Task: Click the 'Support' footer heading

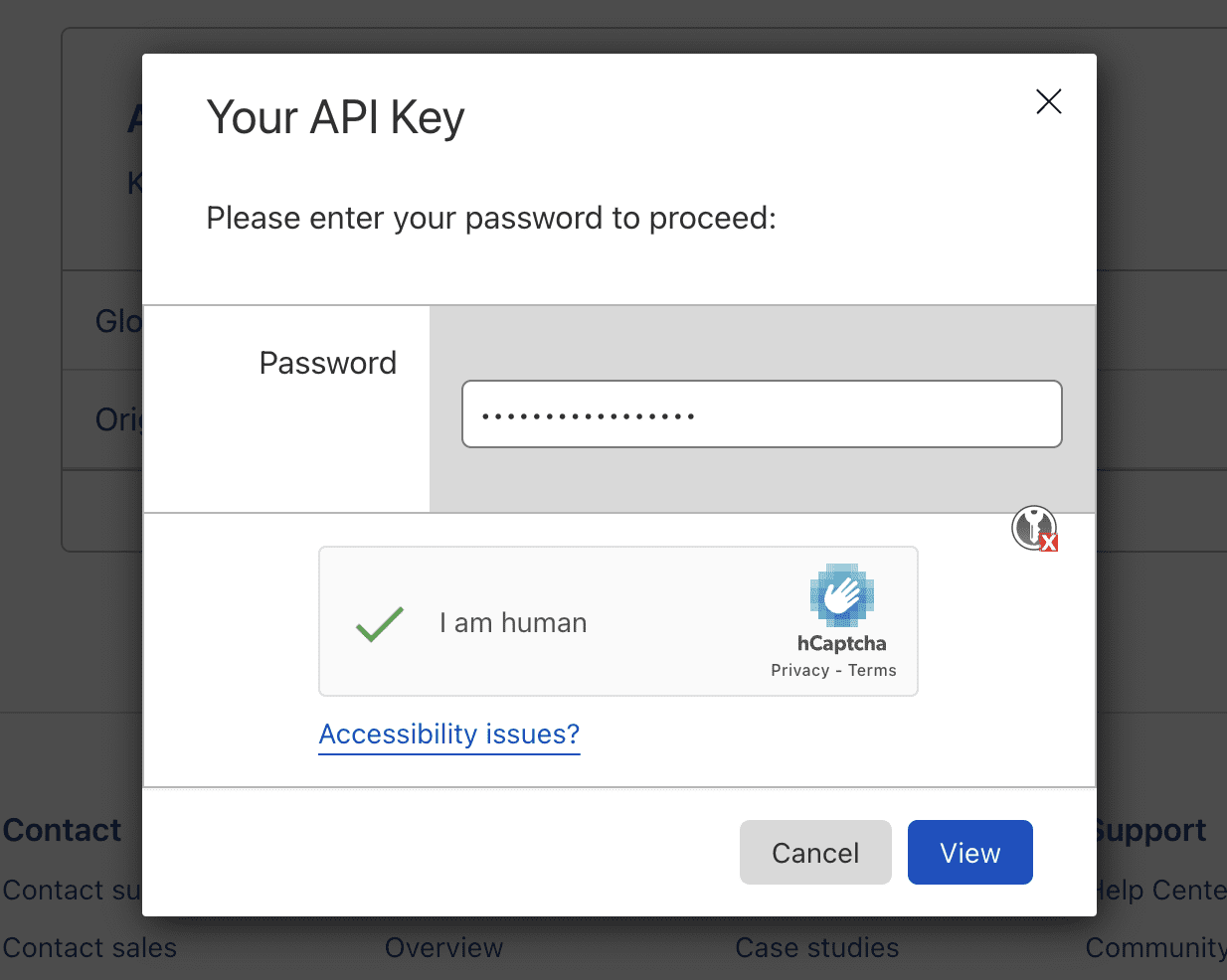Action: tap(1149, 830)
